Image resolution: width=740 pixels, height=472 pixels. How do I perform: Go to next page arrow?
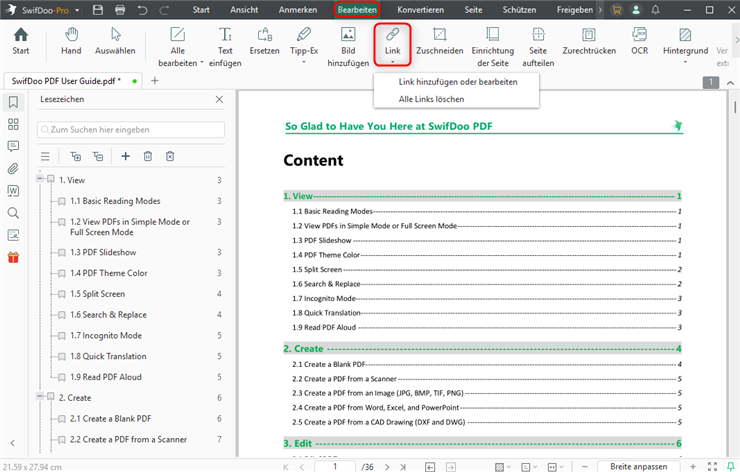pyautogui.click(x=387, y=467)
